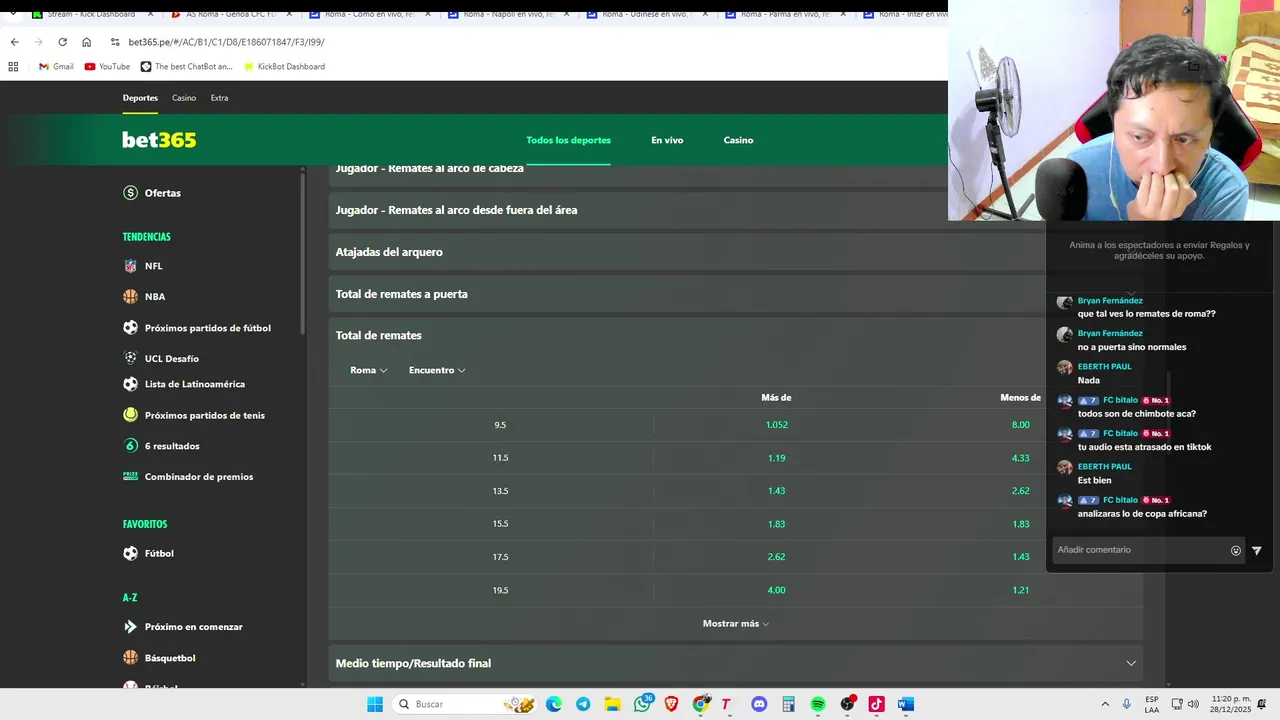The image size is (1280, 720).
Task: Go to the browser home page
Action: click(x=86, y=42)
